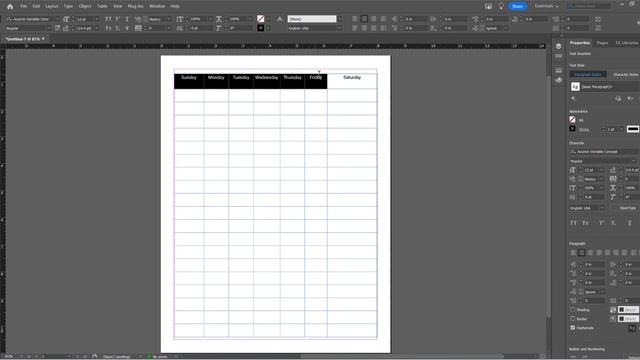This screenshot has width=640, height=360.
Task: Click the fill swatch in the Control bar
Action: point(260,19)
